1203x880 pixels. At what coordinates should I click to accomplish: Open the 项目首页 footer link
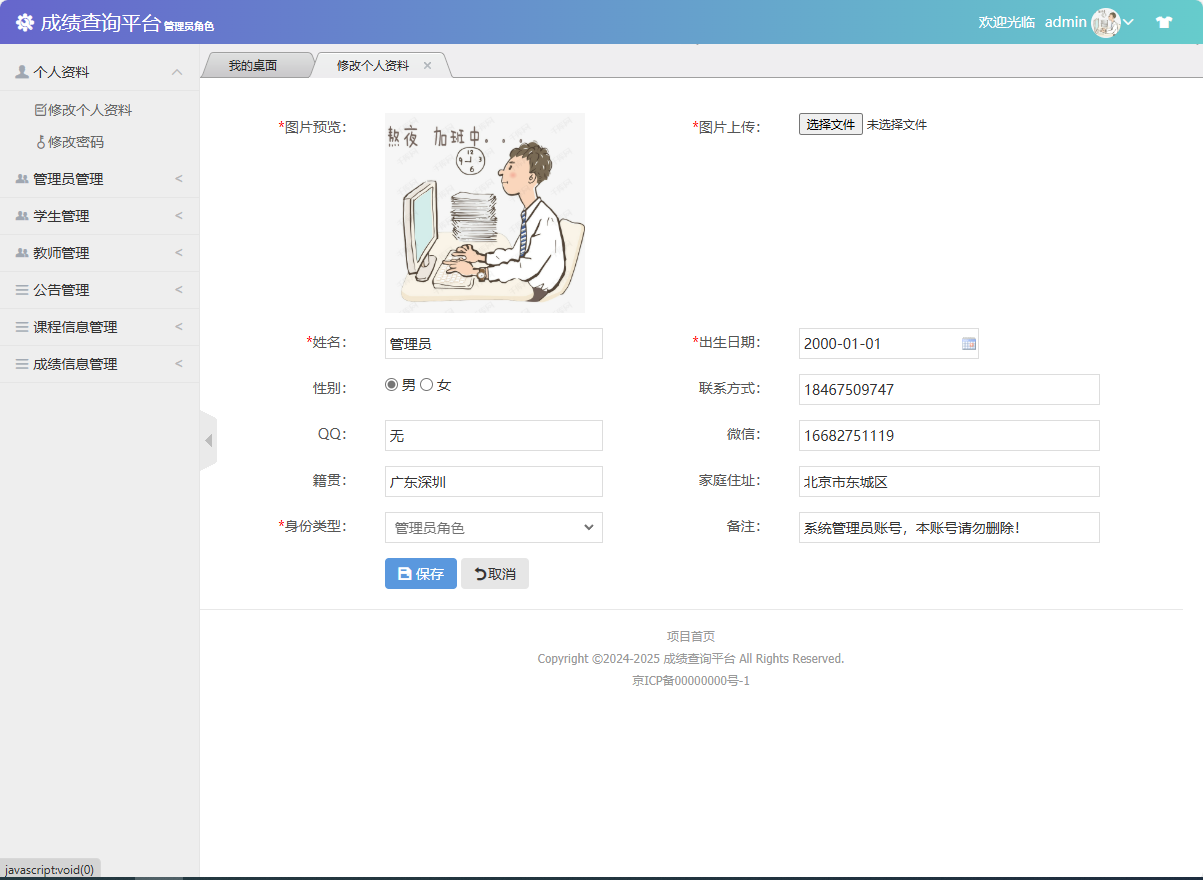[691, 636]
